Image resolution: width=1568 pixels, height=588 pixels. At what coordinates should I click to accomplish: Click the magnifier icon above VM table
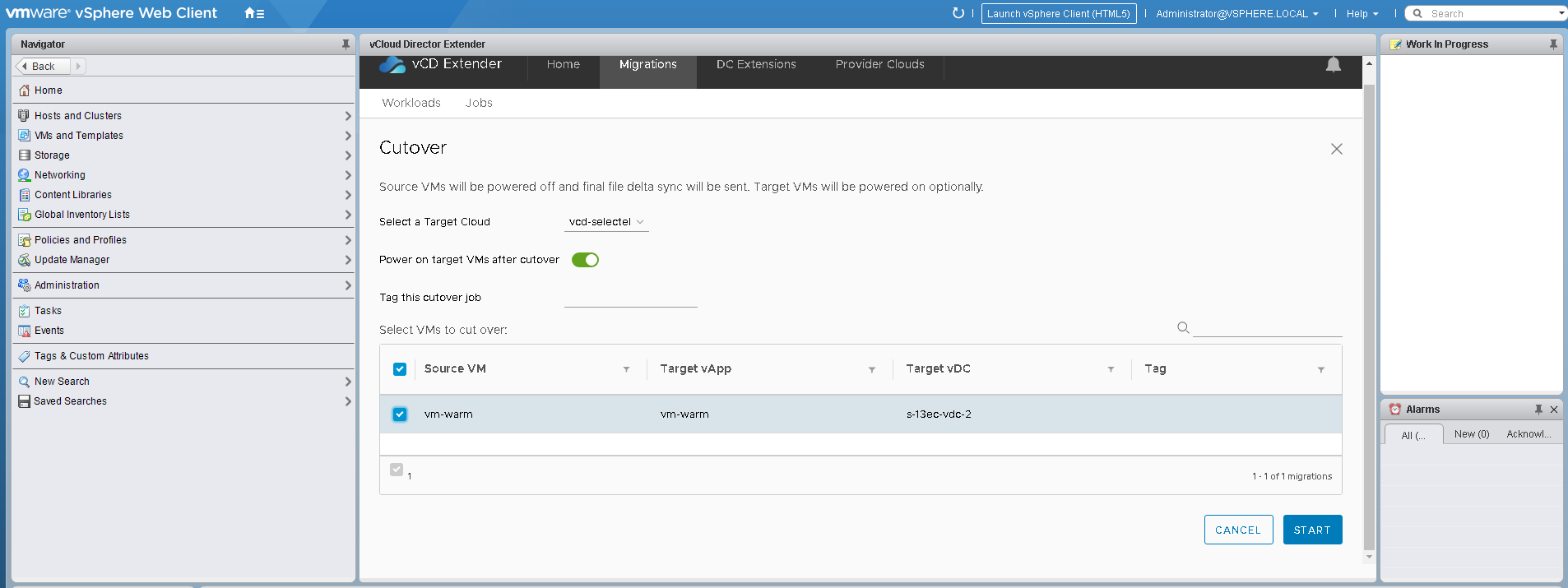tap(1183, 327)
